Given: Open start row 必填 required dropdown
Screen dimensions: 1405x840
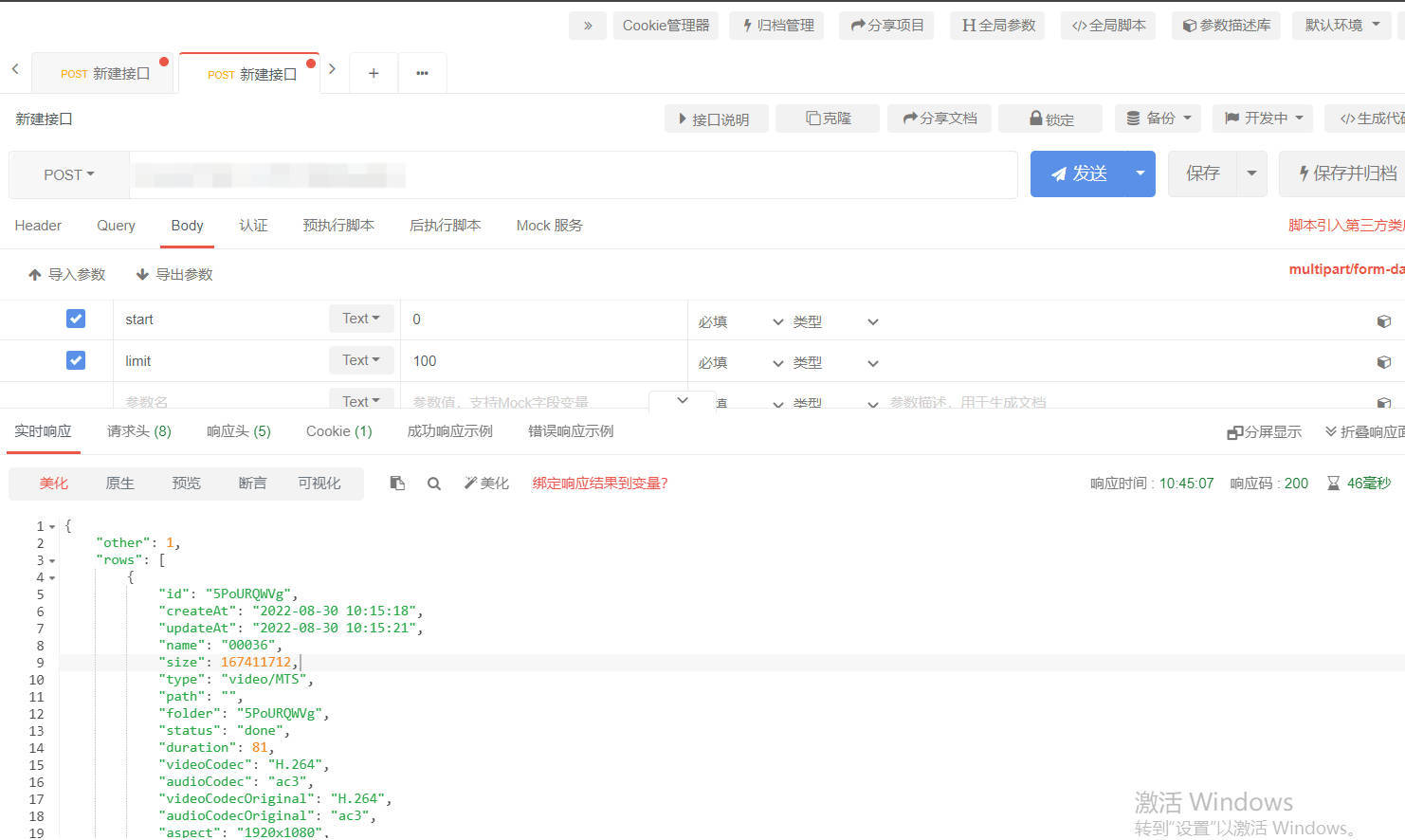Looking at the screenshot, I should 740,322.
